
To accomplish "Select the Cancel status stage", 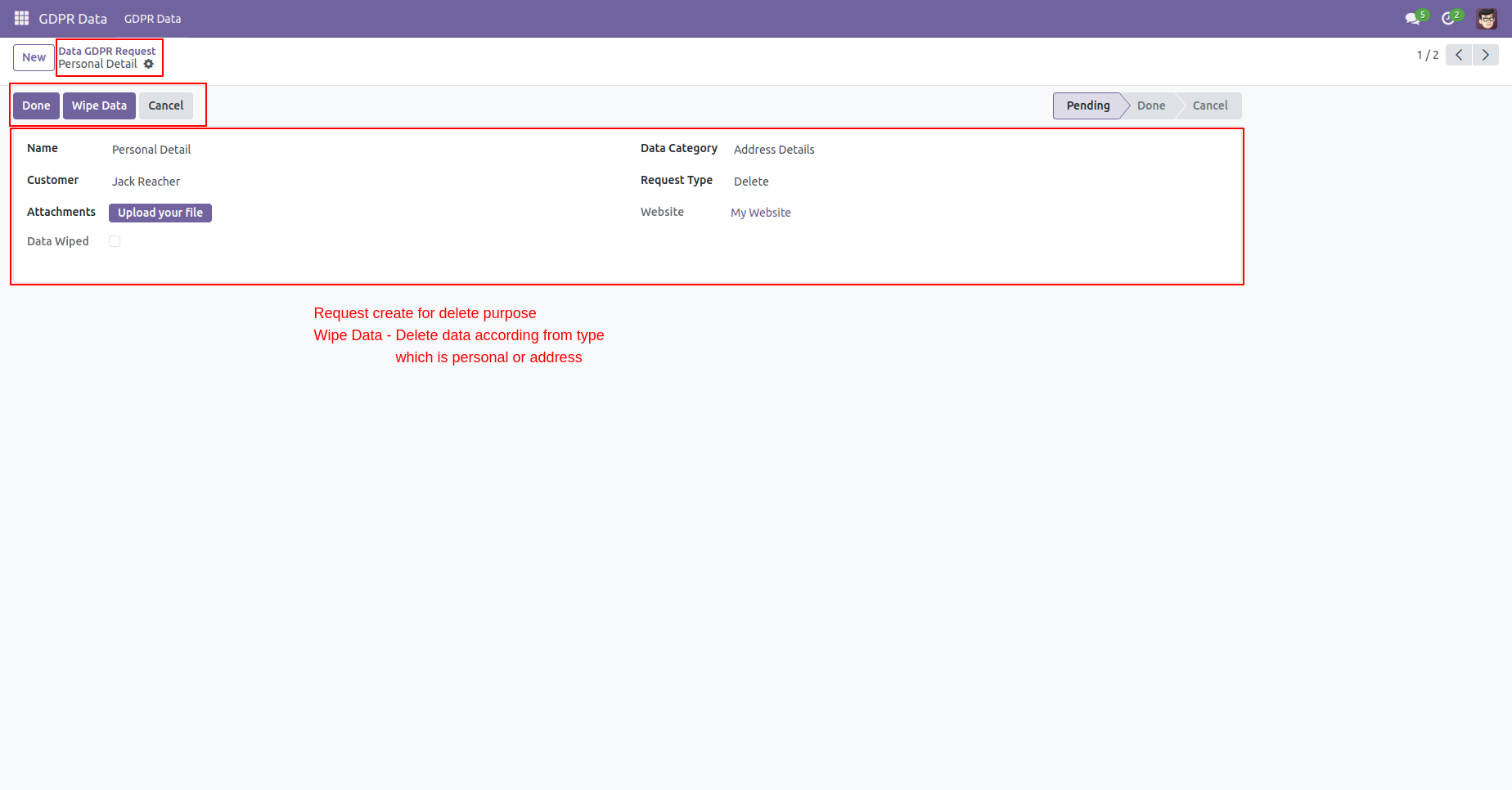I will coord(1210,105).
